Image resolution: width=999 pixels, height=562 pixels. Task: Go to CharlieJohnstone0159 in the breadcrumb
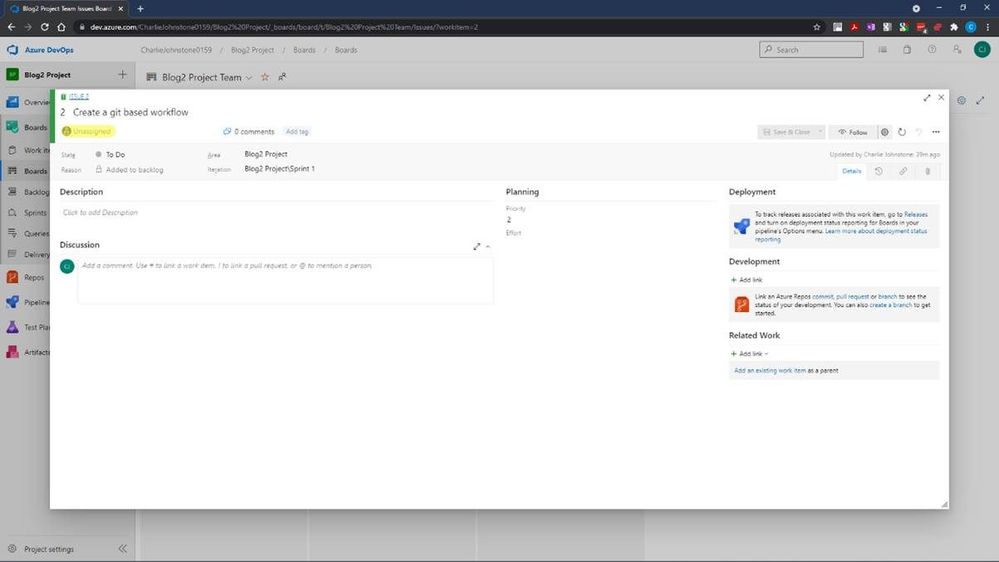coord(176,50)
